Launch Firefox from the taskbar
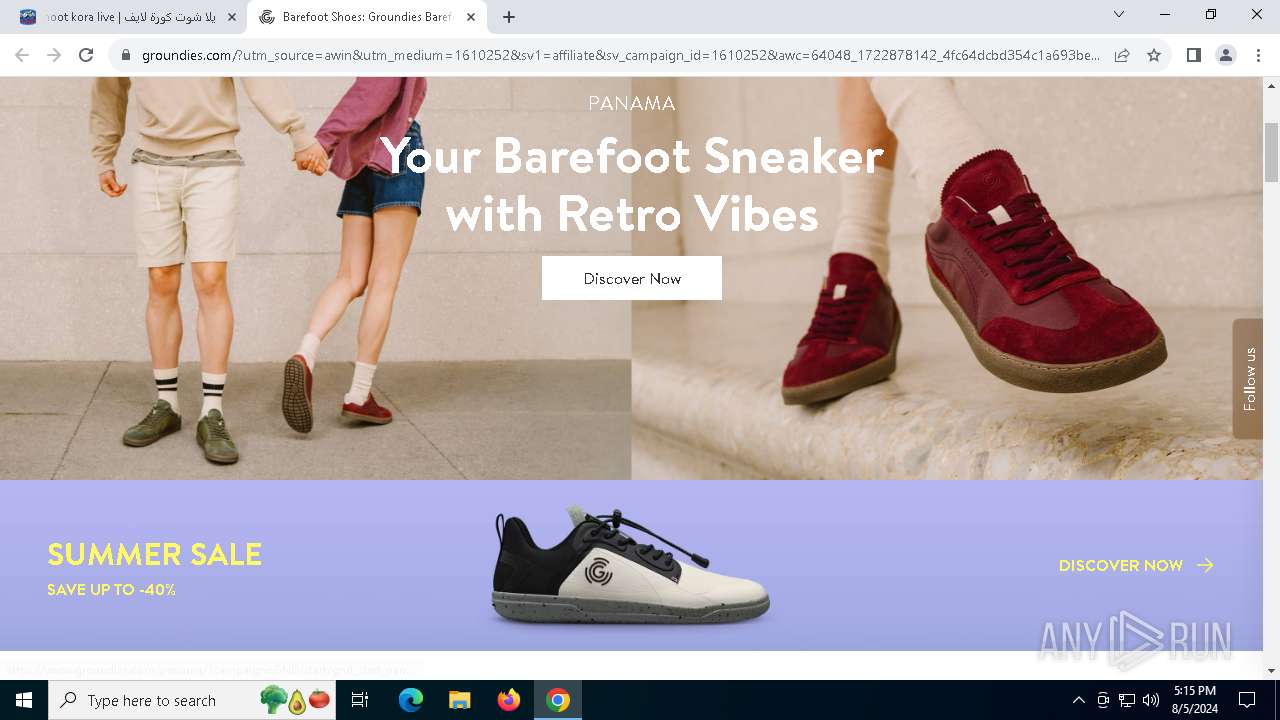Screen dimensions: 1280x720 pos(509,700)
